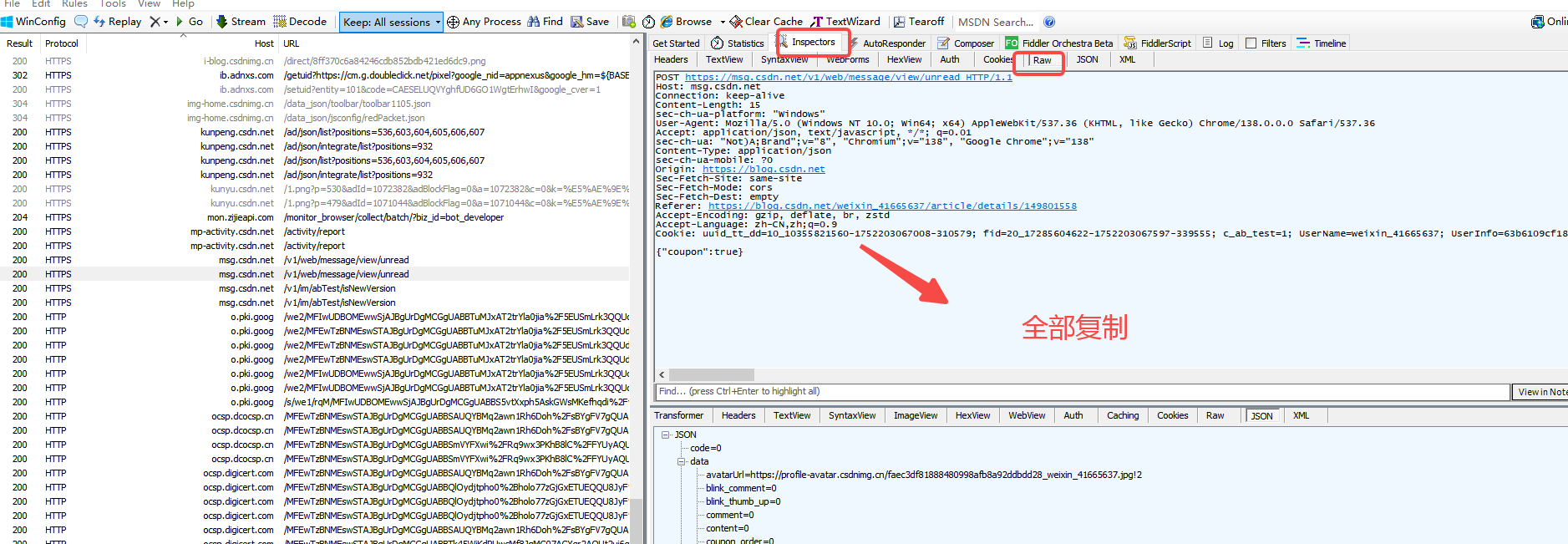Open the Filters tab

(1266, 43)
